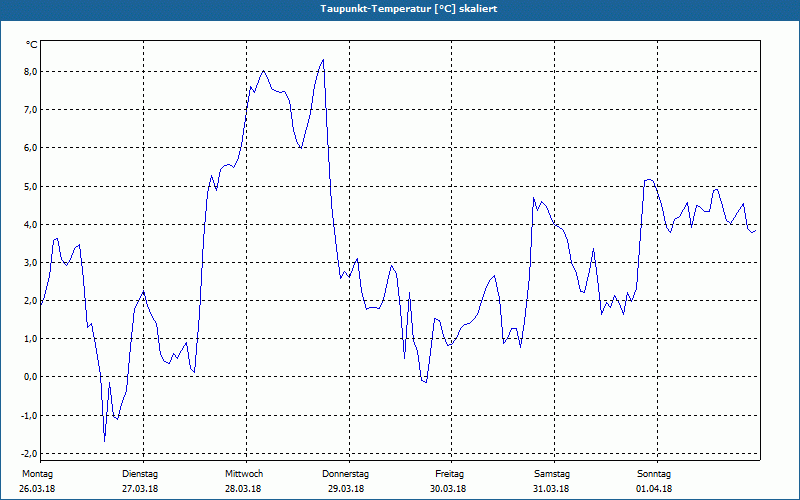
Task: Select the '1,0' y-axis label
Action: tap(31, 339)
